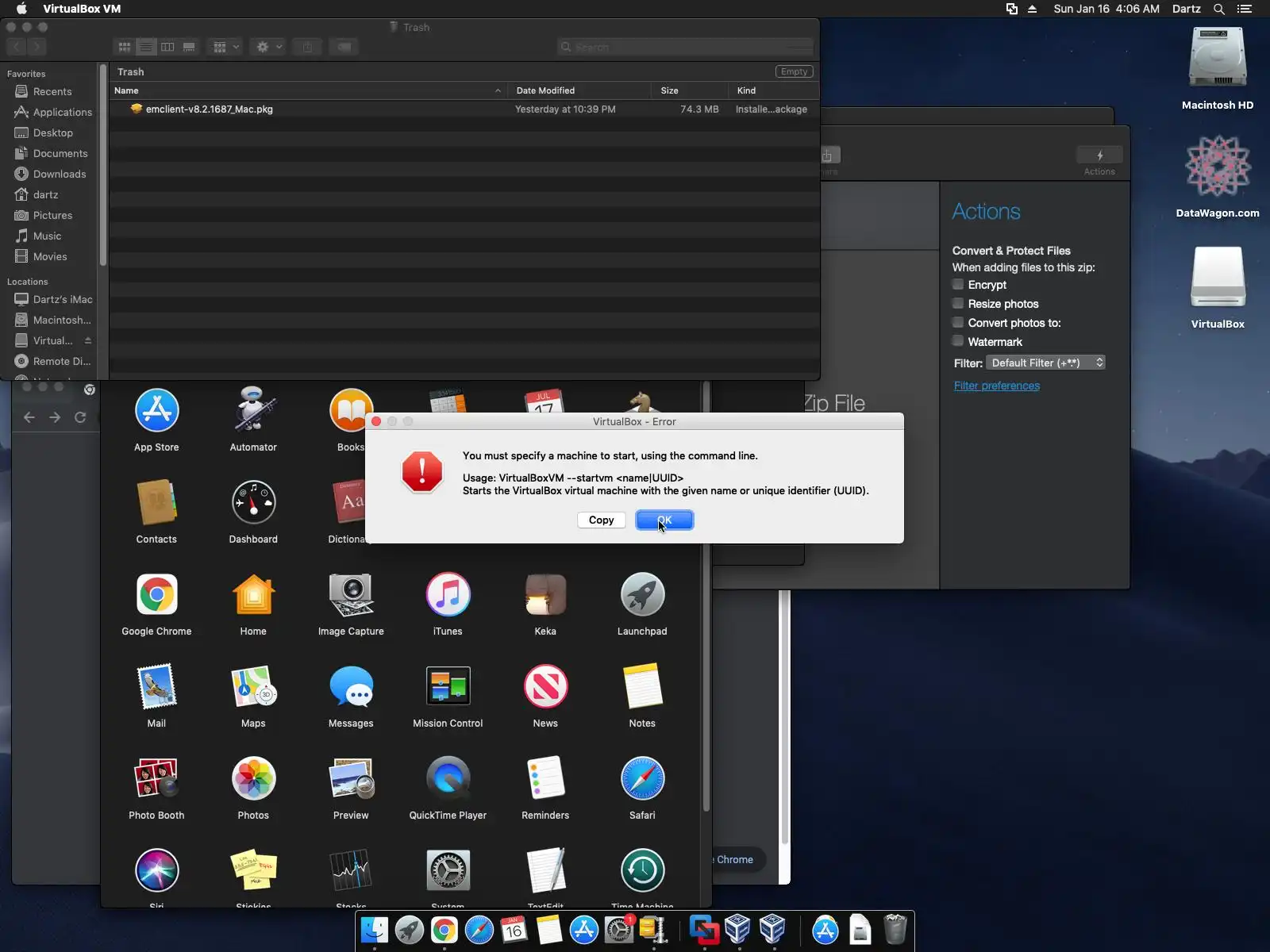1270x952 pixels.
Task: Reload the page in the Chrome window
Action: 80,417
